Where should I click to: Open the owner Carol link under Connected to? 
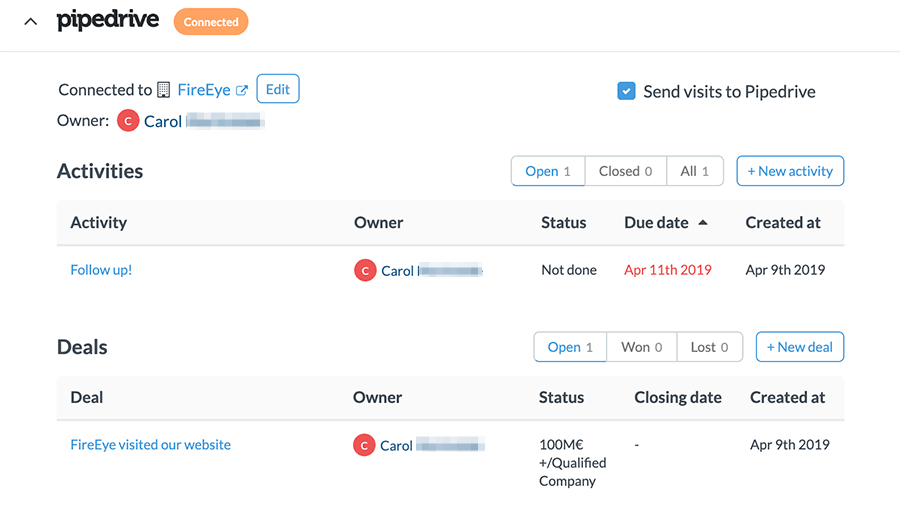[204, 121]
